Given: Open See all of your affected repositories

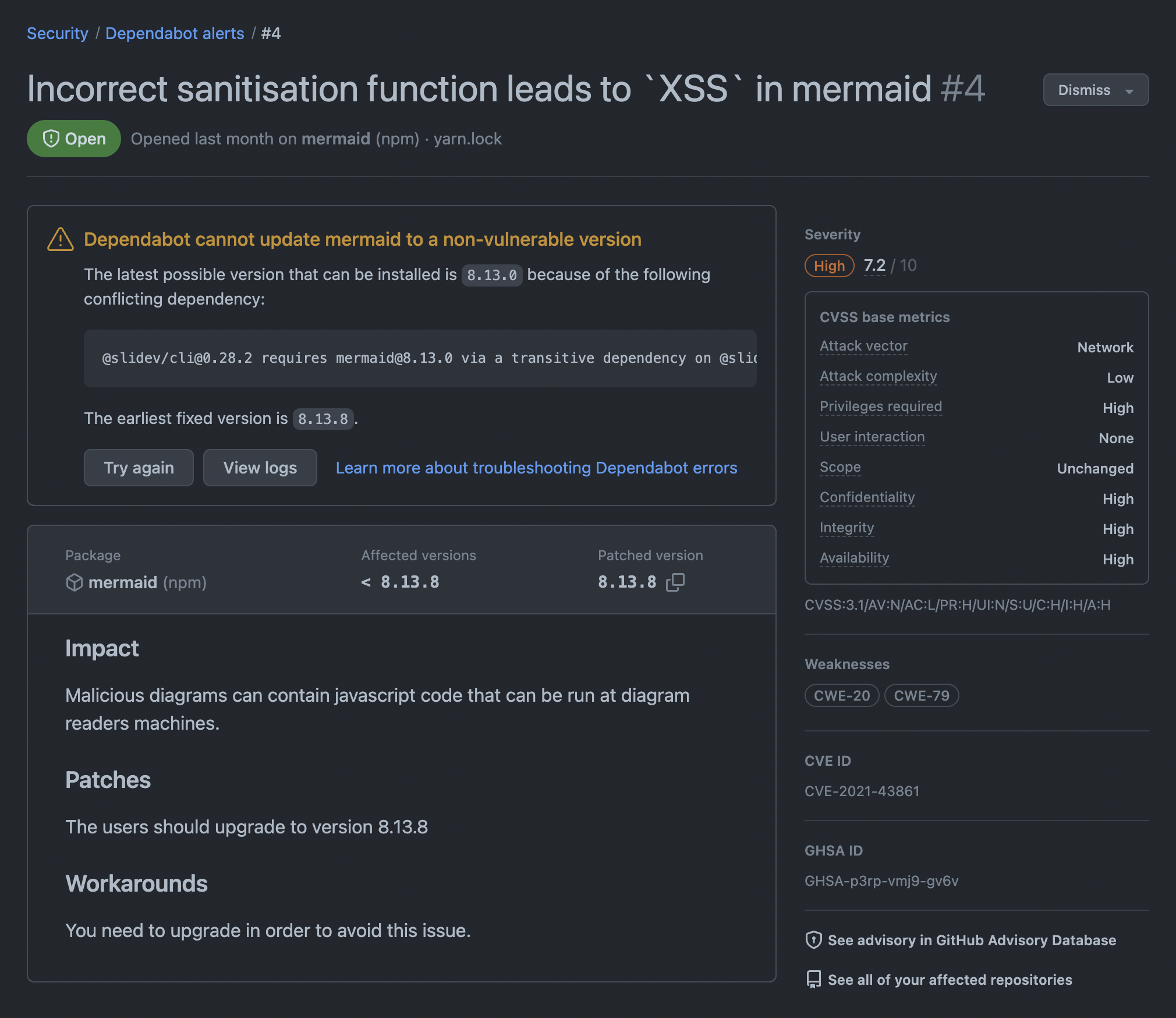Looking at the screenshot, I should point(950,980).
